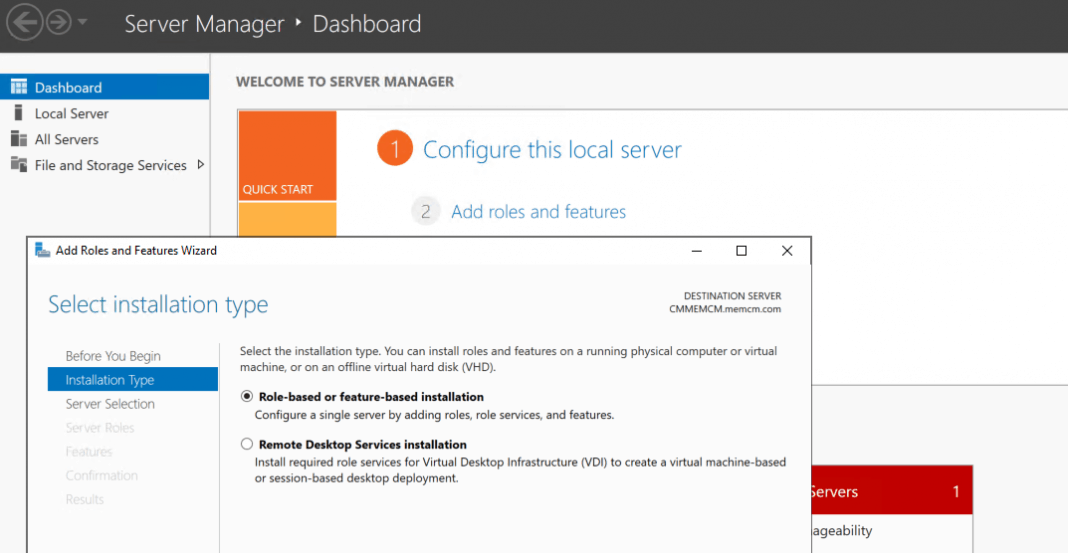The height and width of the screenshot is (553, 1068).
Task: Click the File and Storage Services icon
Action: coord(18,165)
